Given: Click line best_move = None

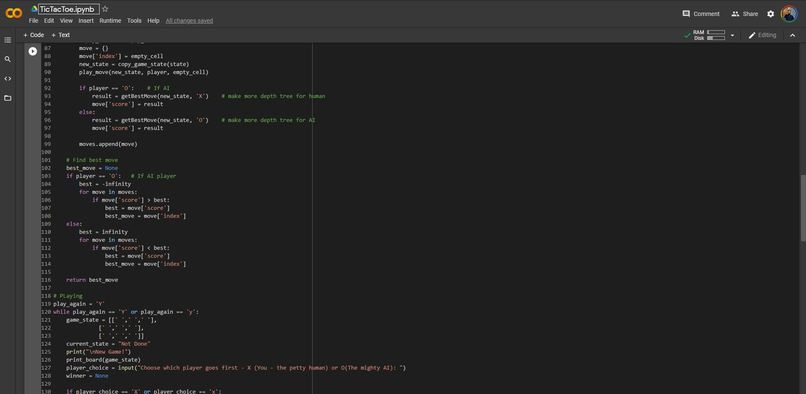Looking at the screenshot, I should click(92, 168).
